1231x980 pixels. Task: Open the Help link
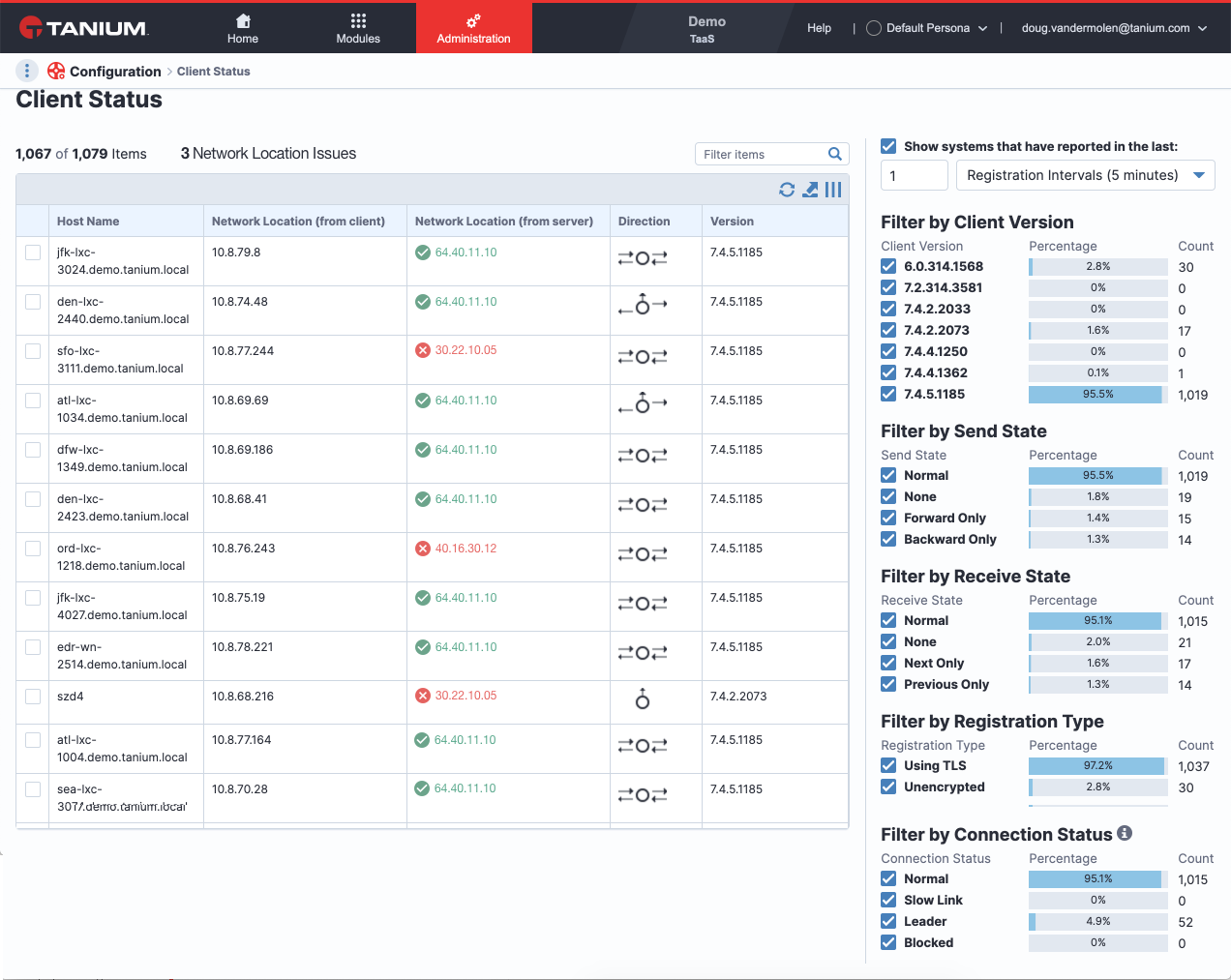[x=819, y=28]
